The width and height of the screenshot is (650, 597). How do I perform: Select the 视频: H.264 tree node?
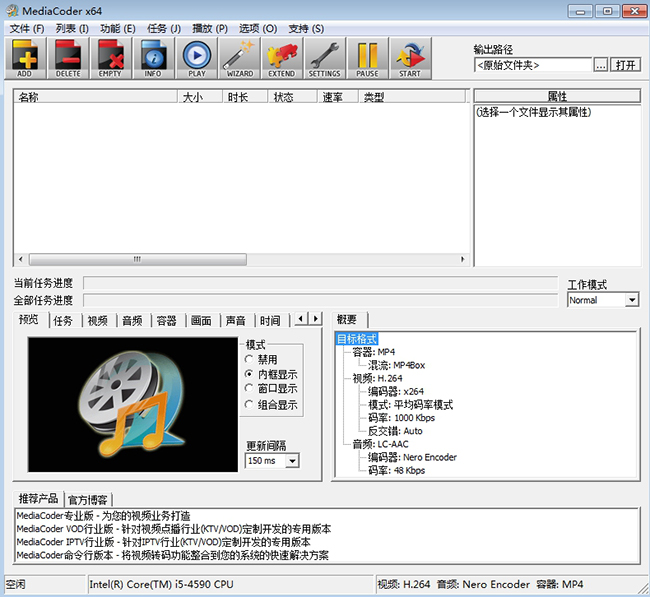point(377,378)
